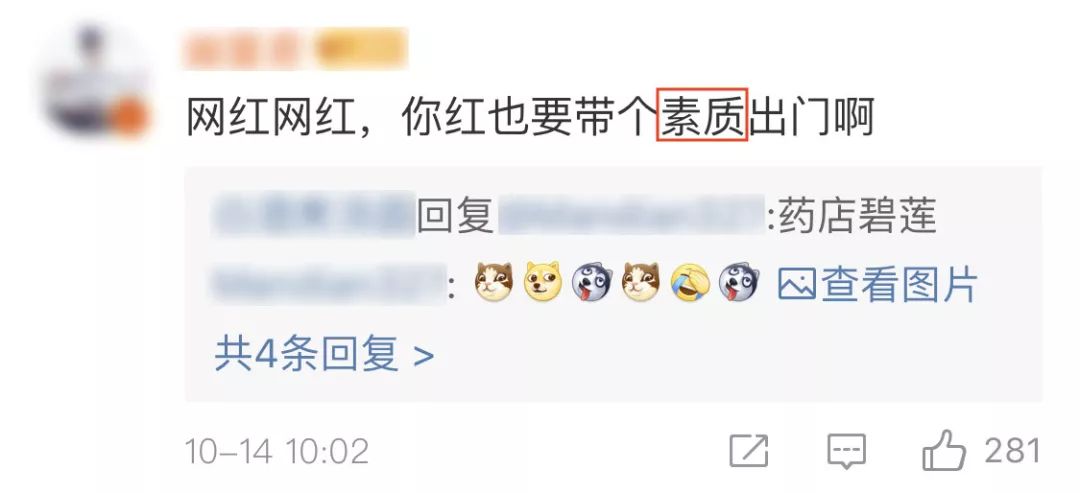The height and width of the screenshot is (493, 1080).
Task: Tap the 药店碧莲 reply text
Action: coord(858,217)
